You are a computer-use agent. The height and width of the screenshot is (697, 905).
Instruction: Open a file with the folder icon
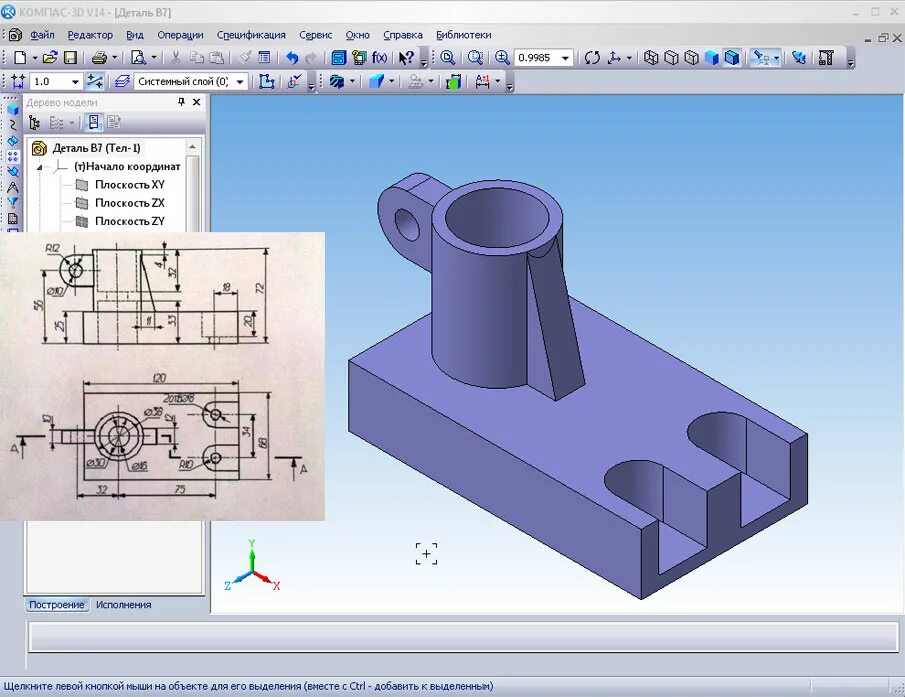coord(50,58)
